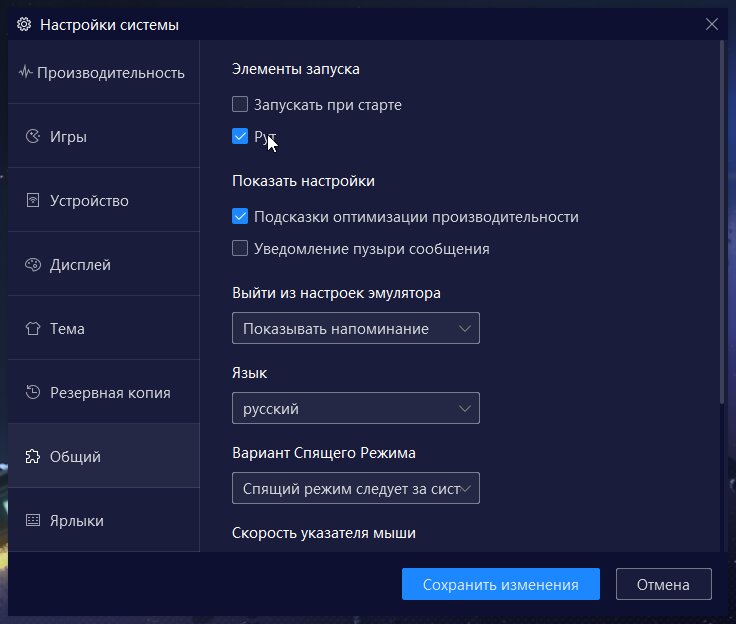Click the Тема shirt icon
The width and height of the screenshot is (736, 624).
click(33, 328)
